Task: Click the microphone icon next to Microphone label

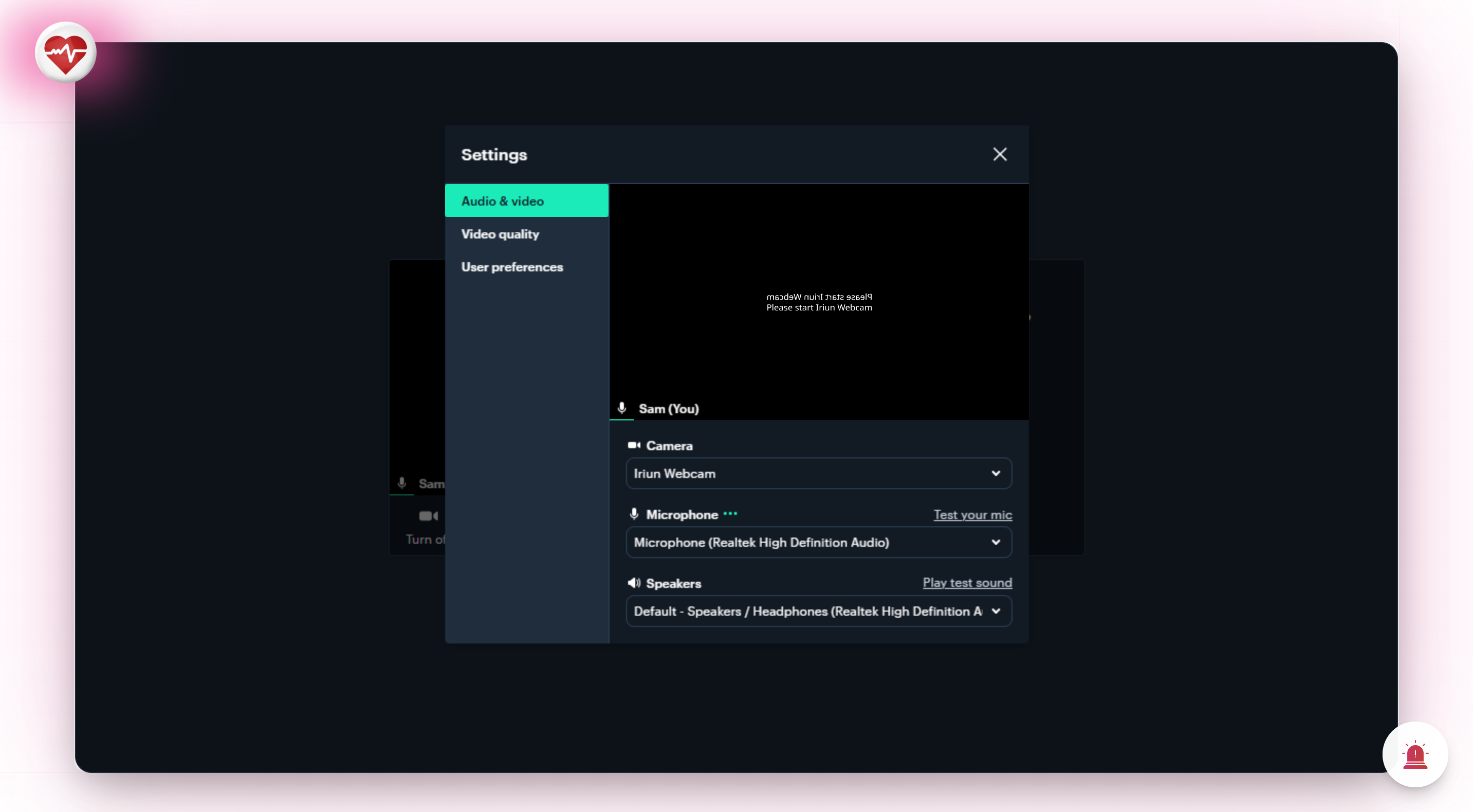Action: (x=634, y=514)
